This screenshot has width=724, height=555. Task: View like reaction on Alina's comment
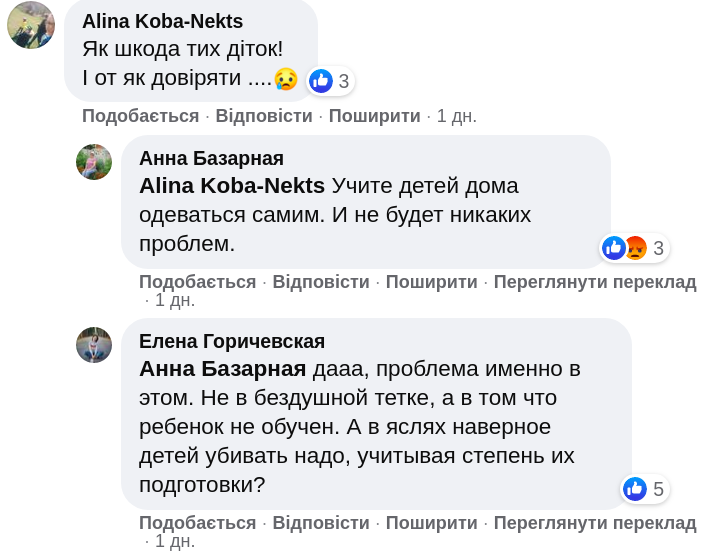321,81
